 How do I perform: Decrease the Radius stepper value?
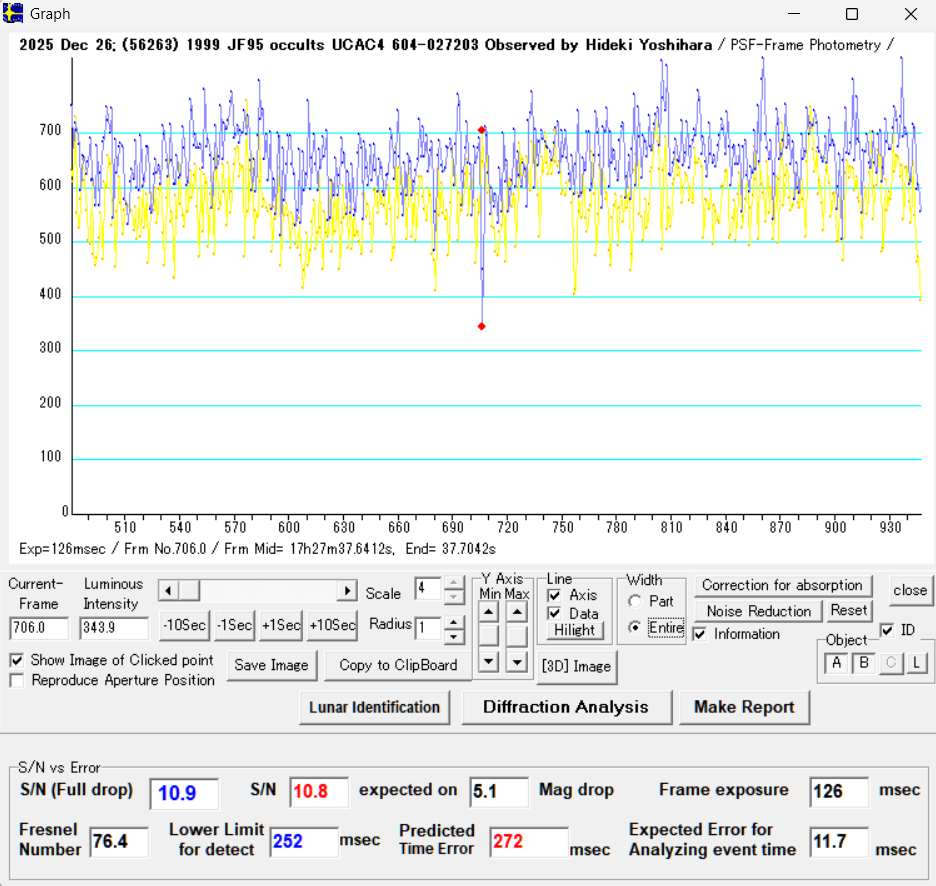pos(453,635)
